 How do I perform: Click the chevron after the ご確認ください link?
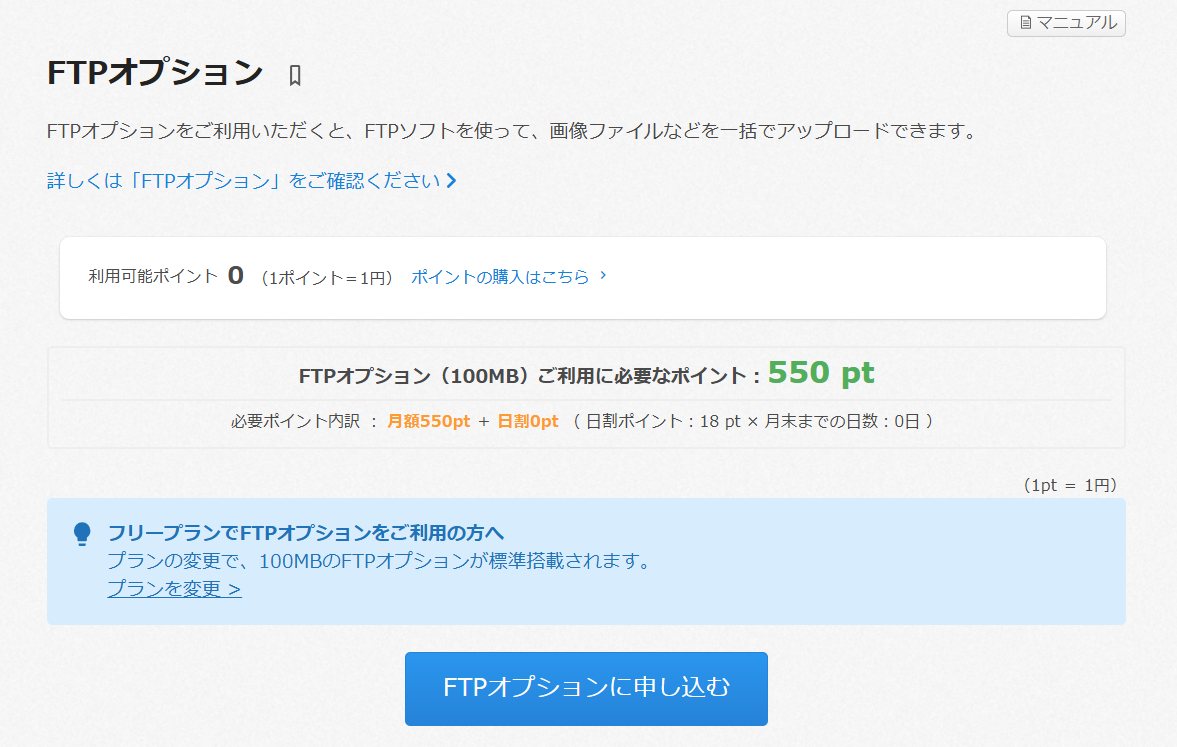click(x=452, y=181)
